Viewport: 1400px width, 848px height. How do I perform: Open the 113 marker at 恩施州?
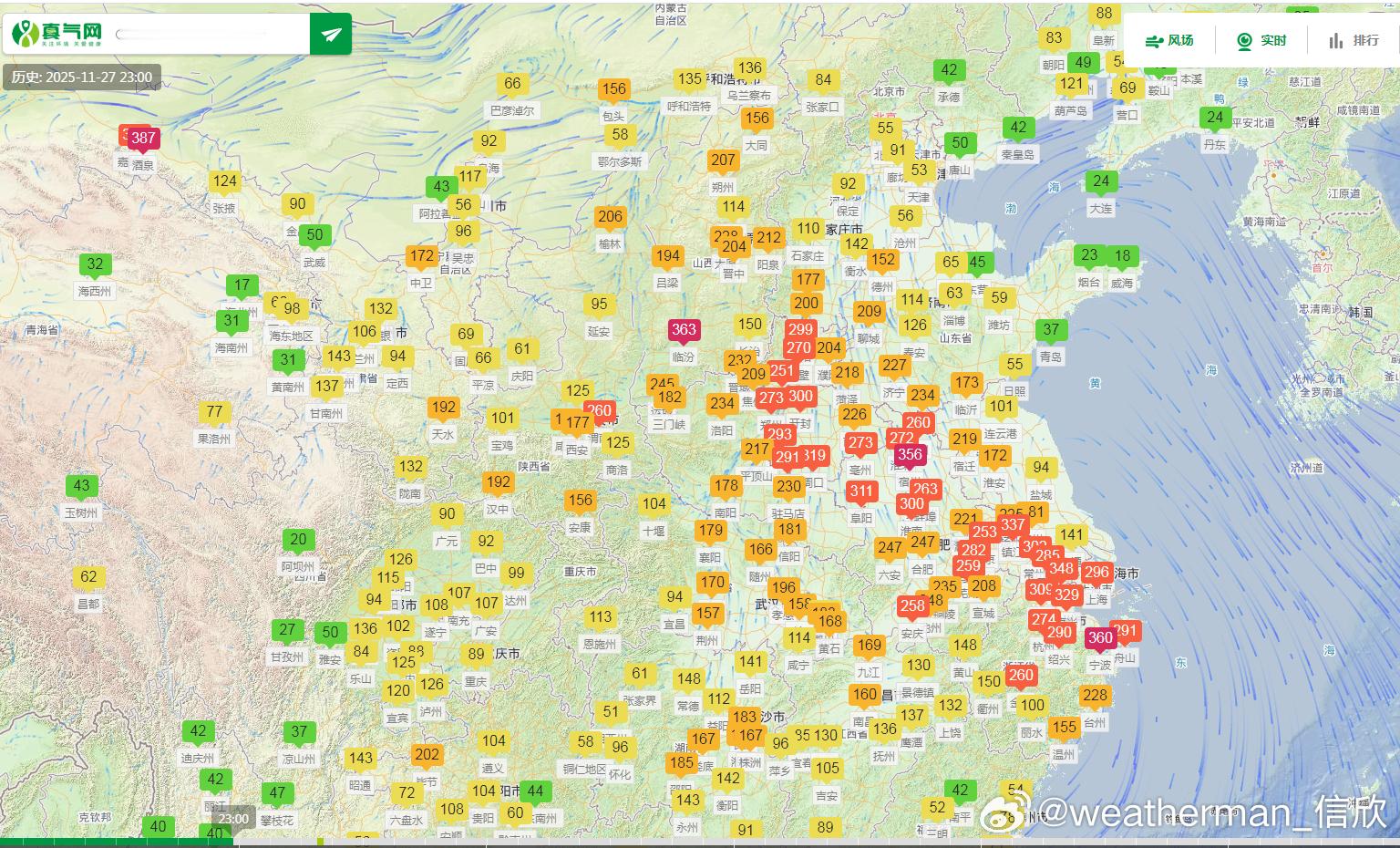(x=600, y=616)
